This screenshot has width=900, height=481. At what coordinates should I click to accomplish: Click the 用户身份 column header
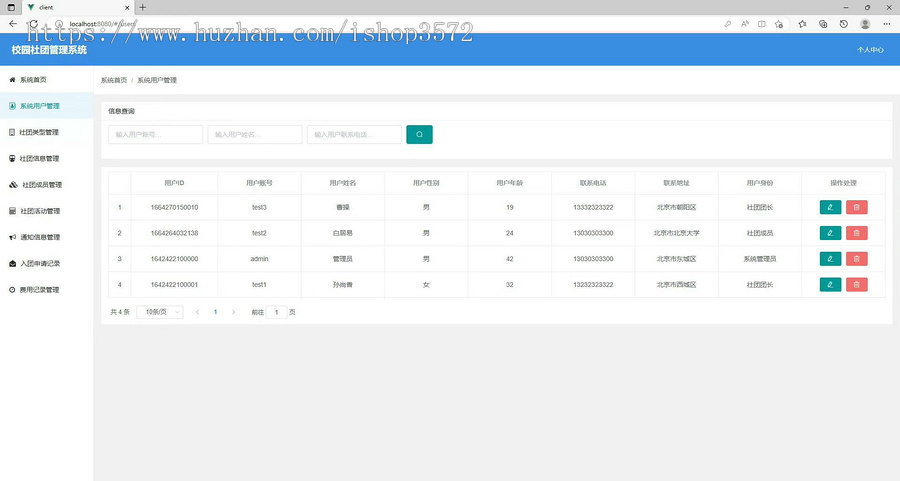point(759,183)
